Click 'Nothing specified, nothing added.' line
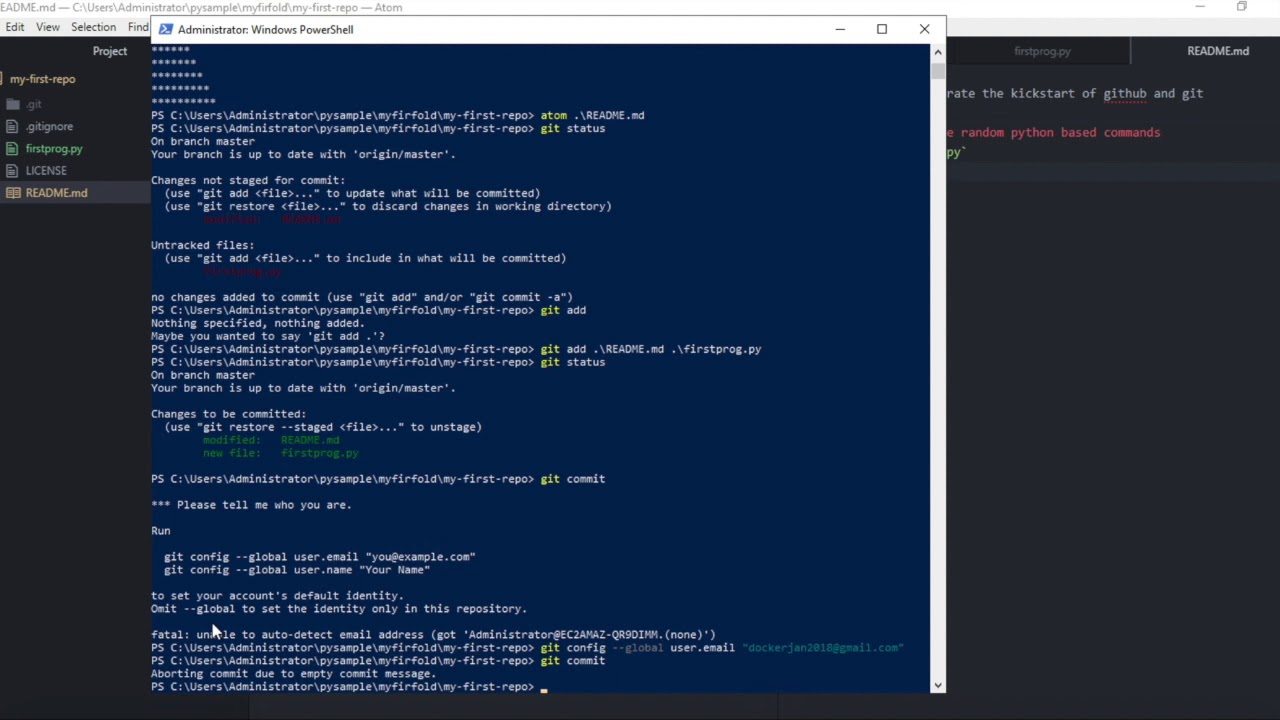Image resolution: width=1280 pixels, height=720 pixels. coord(258,323)
